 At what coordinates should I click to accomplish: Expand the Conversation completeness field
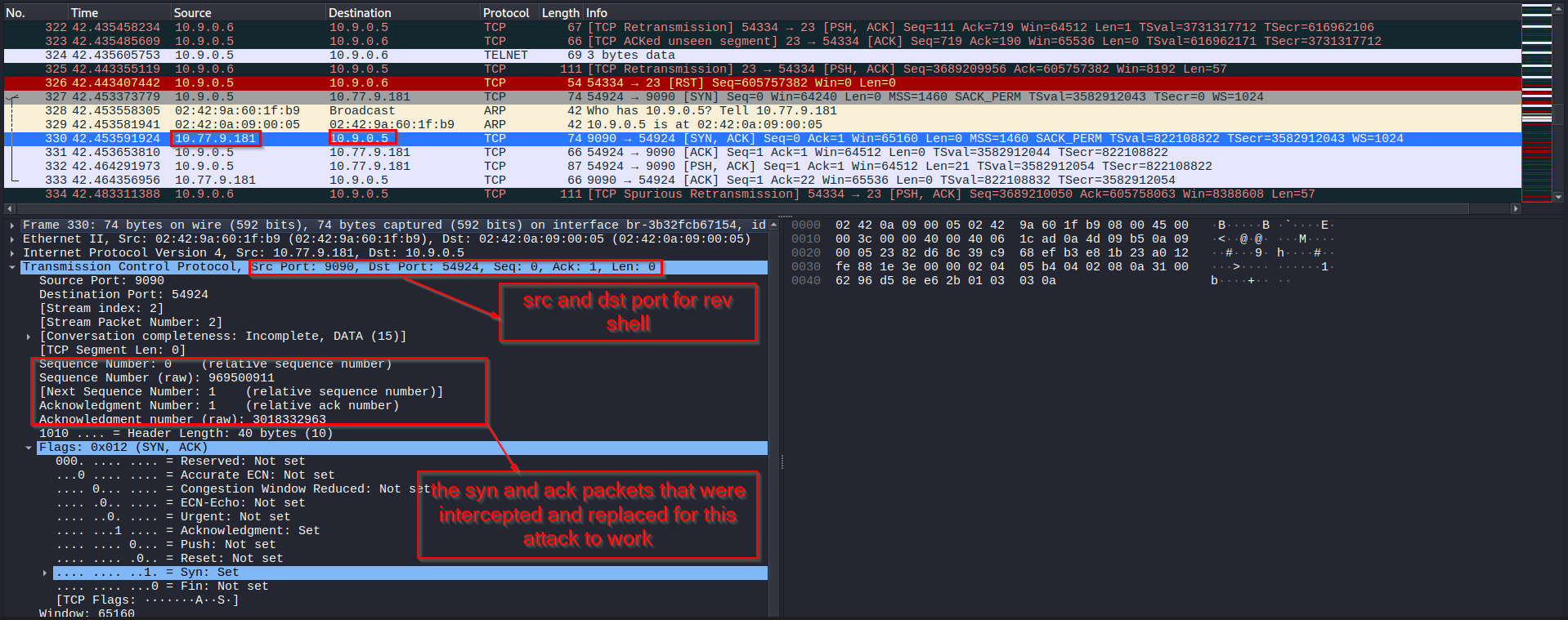tap(29, 337)
